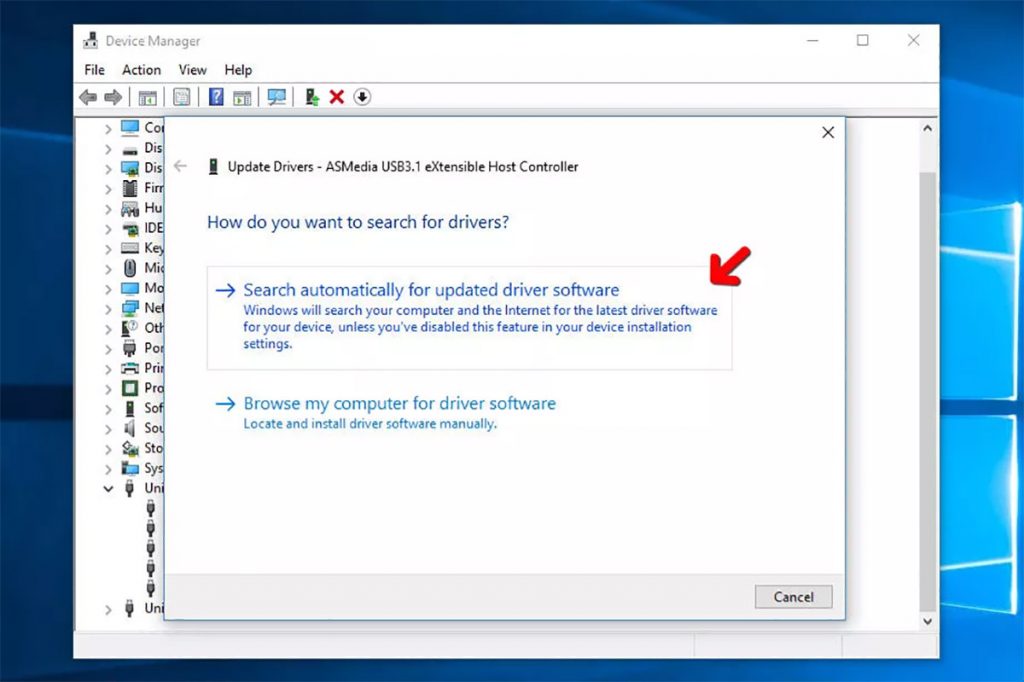This screenshot has height=682, width=1024.
Task: Click the Forward arrow in Device Manager toolbar
Action: pyautogui.click(x=113, y=97)
